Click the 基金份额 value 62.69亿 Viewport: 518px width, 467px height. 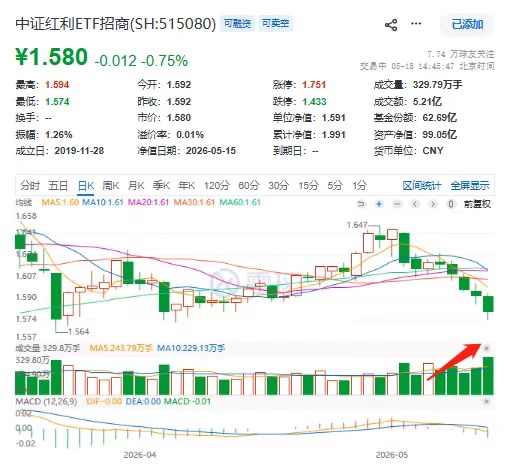[439, 118]
